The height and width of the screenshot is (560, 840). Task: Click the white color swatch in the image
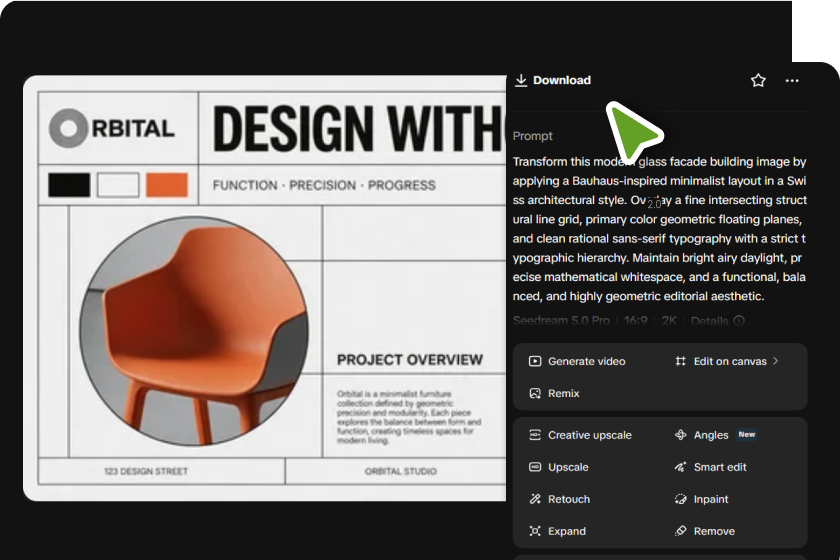click(118, 185)
